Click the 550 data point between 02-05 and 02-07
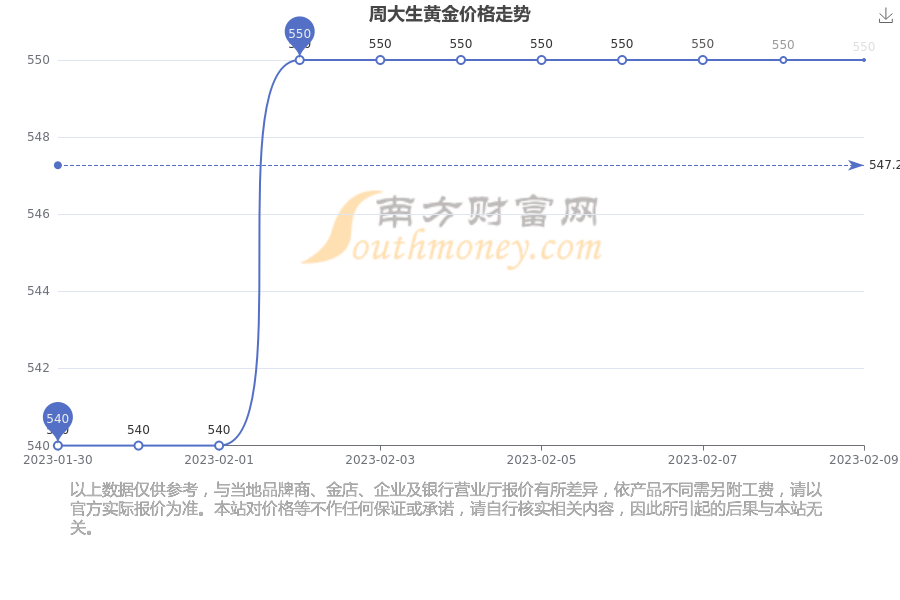 [x=622, y=60]
